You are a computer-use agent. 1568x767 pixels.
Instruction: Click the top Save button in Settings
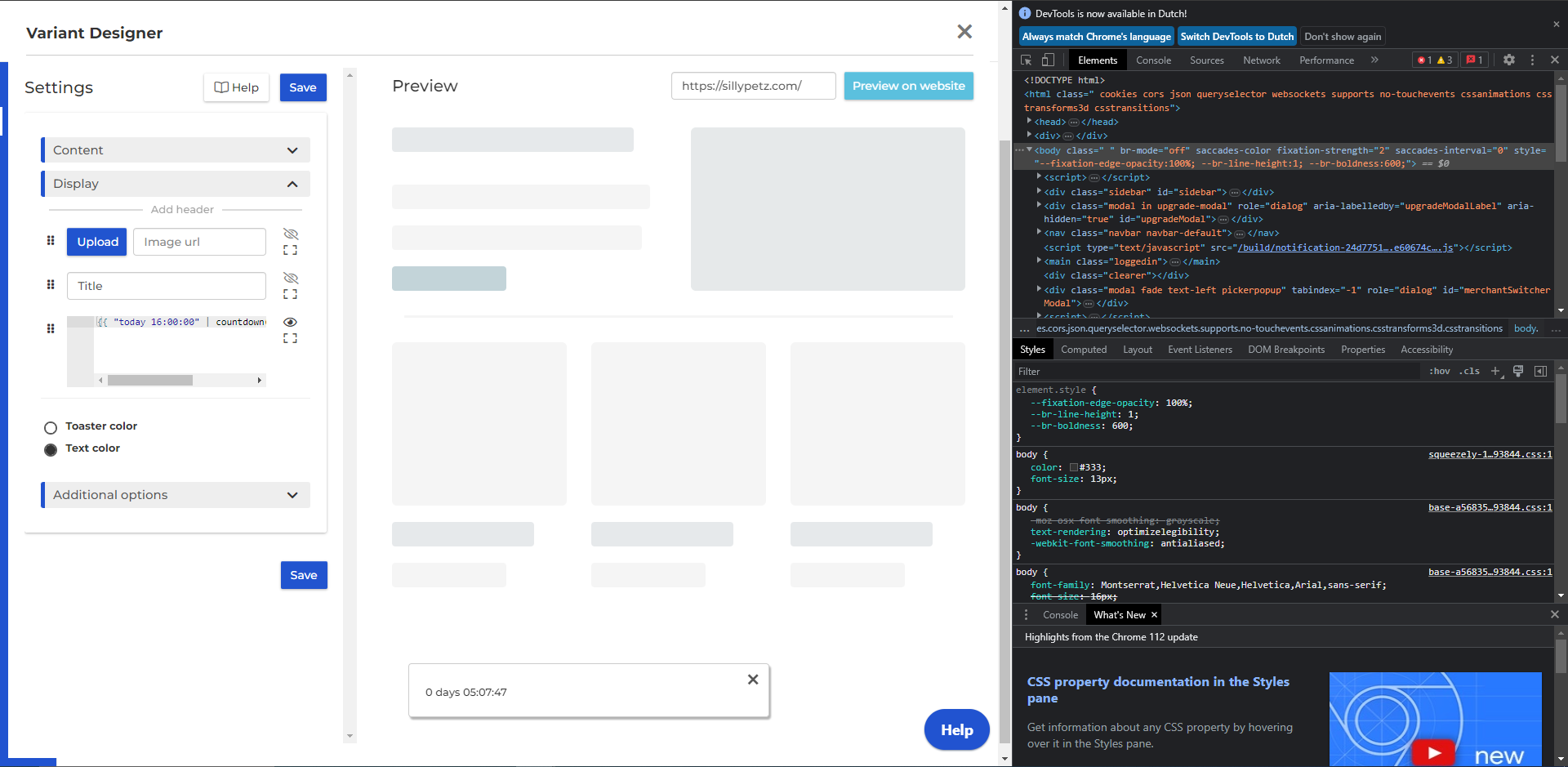pyautogui.click(x=303, y=87)
